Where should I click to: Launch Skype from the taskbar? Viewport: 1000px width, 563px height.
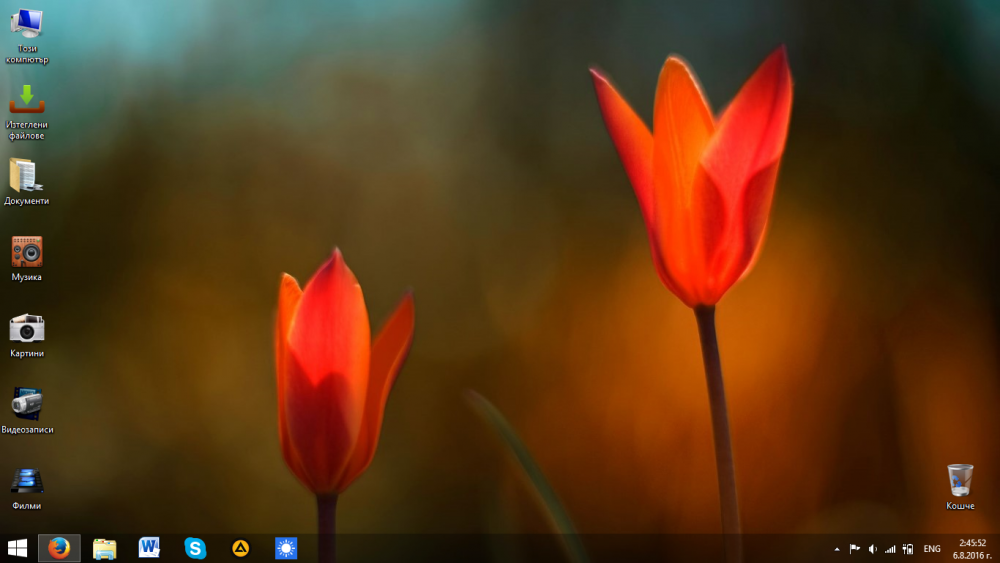(x=195, y=548)
